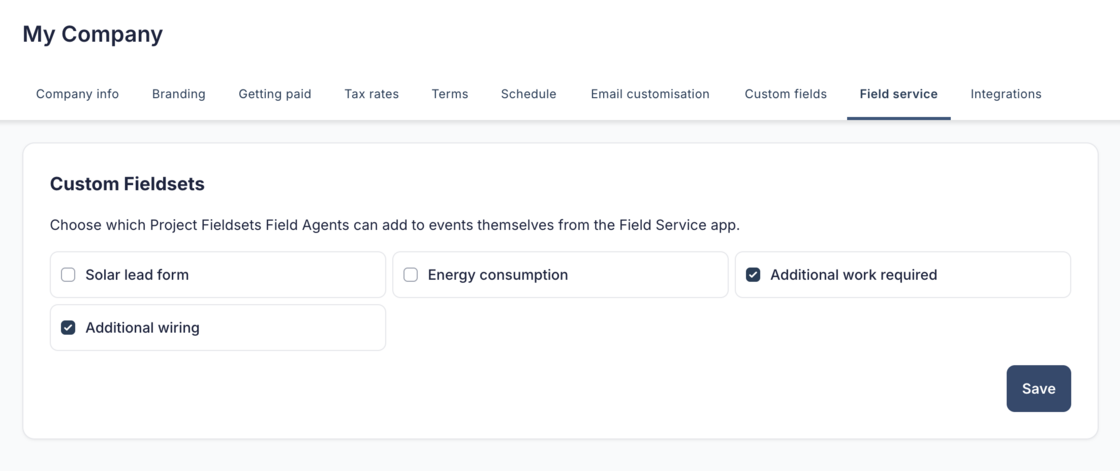Click the My Company page heading

(92, 34)
